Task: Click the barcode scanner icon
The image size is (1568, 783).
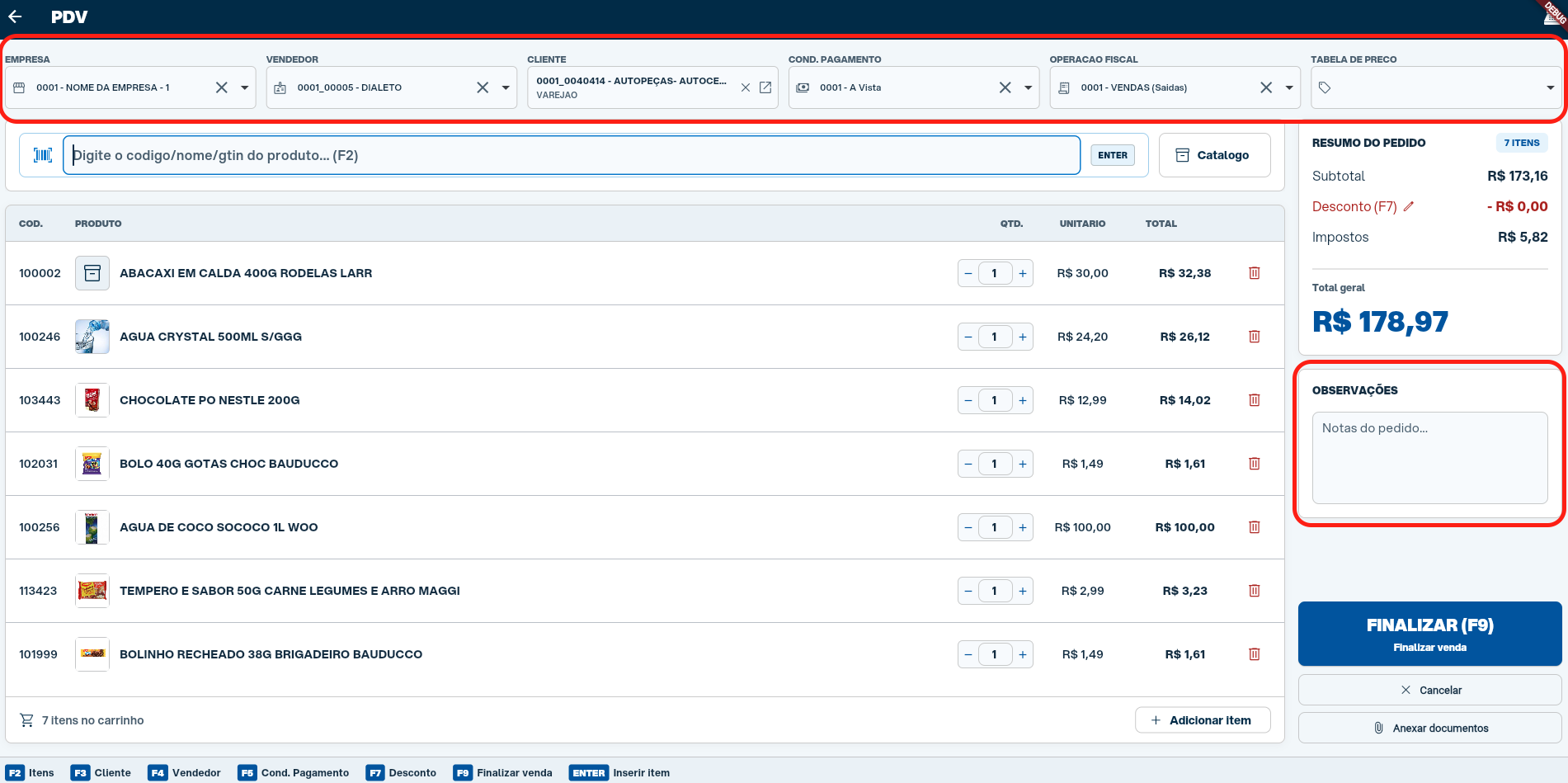Action: (x=42, y=155)
